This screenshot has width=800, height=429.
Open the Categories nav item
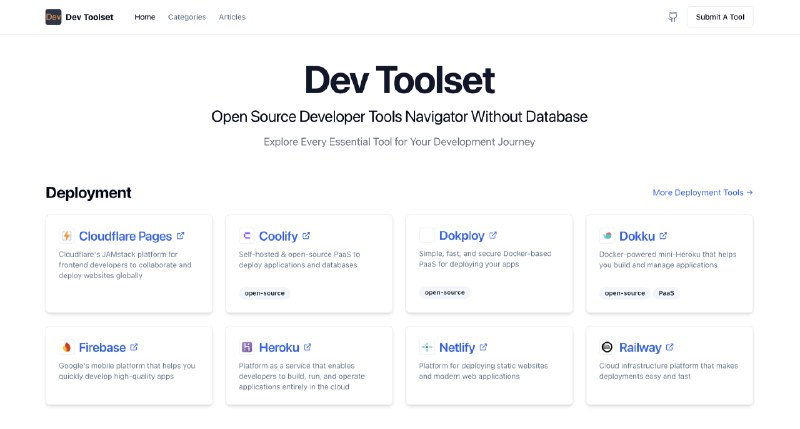(187, 17)
